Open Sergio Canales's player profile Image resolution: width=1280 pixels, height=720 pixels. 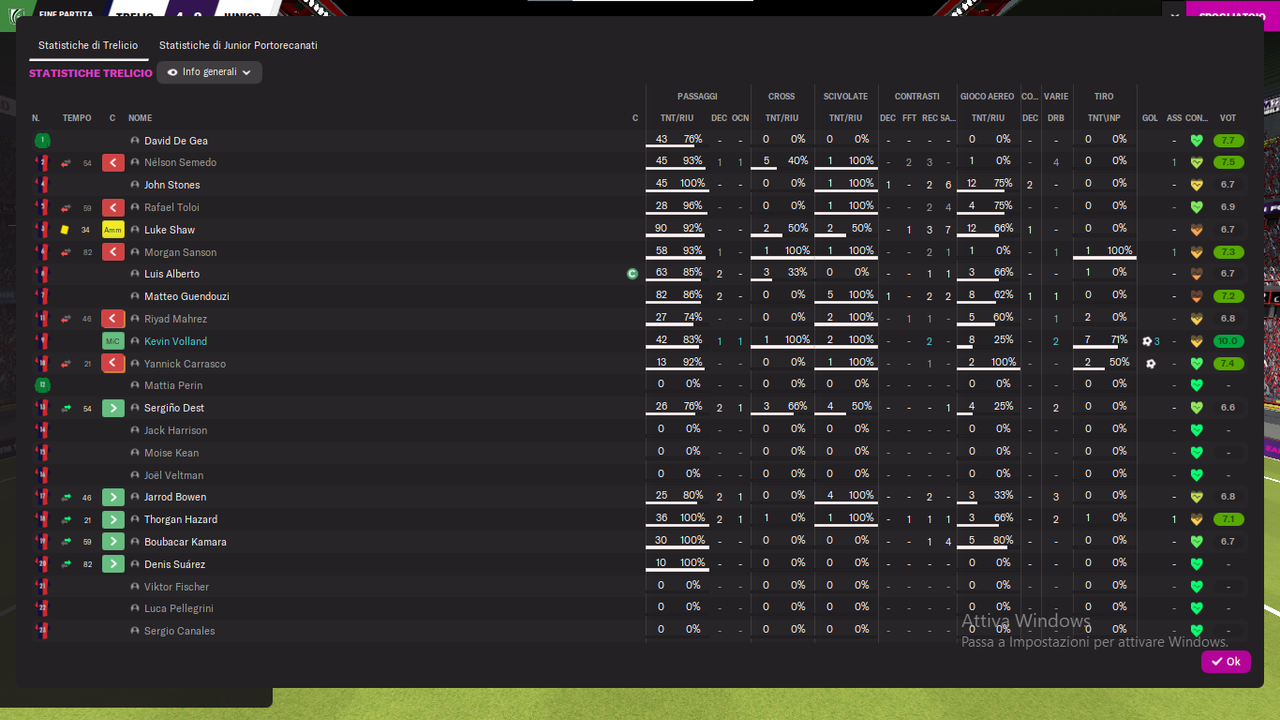(179, 631)
